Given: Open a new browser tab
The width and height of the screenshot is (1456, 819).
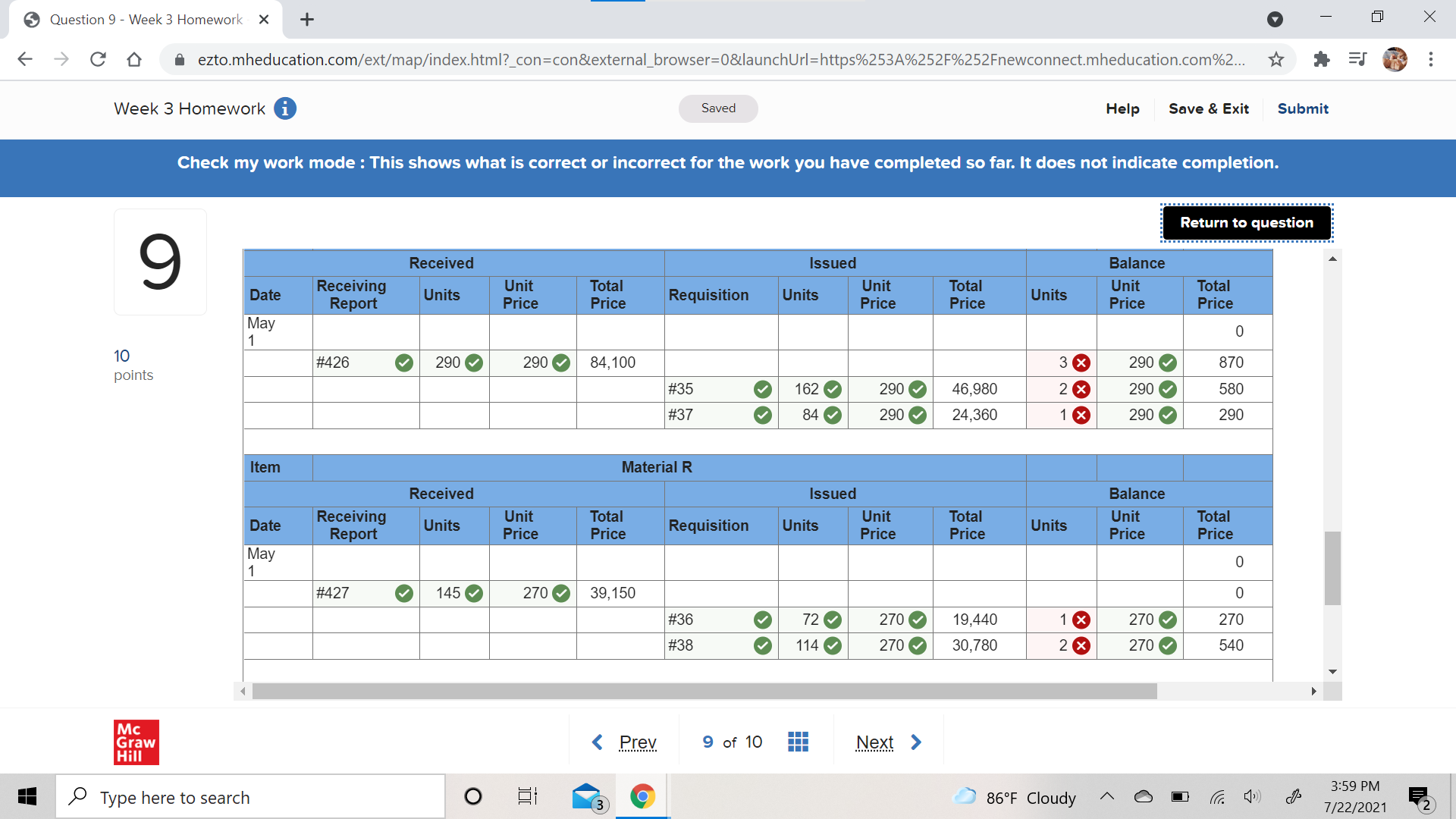Looking at the screenshot, I should [x=307, y=20].
